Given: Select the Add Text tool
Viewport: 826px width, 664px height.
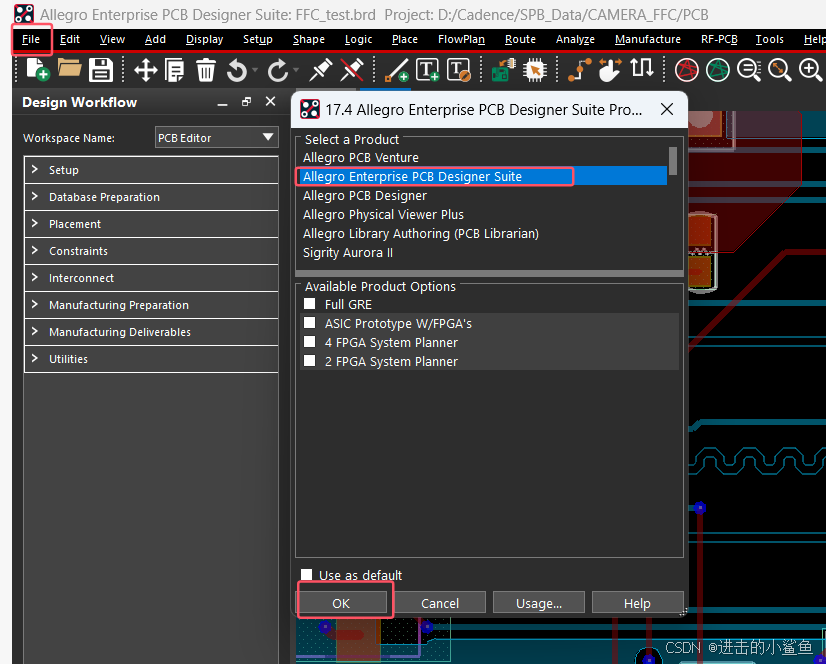Looking at the screenshot, I should coord(427,70).
